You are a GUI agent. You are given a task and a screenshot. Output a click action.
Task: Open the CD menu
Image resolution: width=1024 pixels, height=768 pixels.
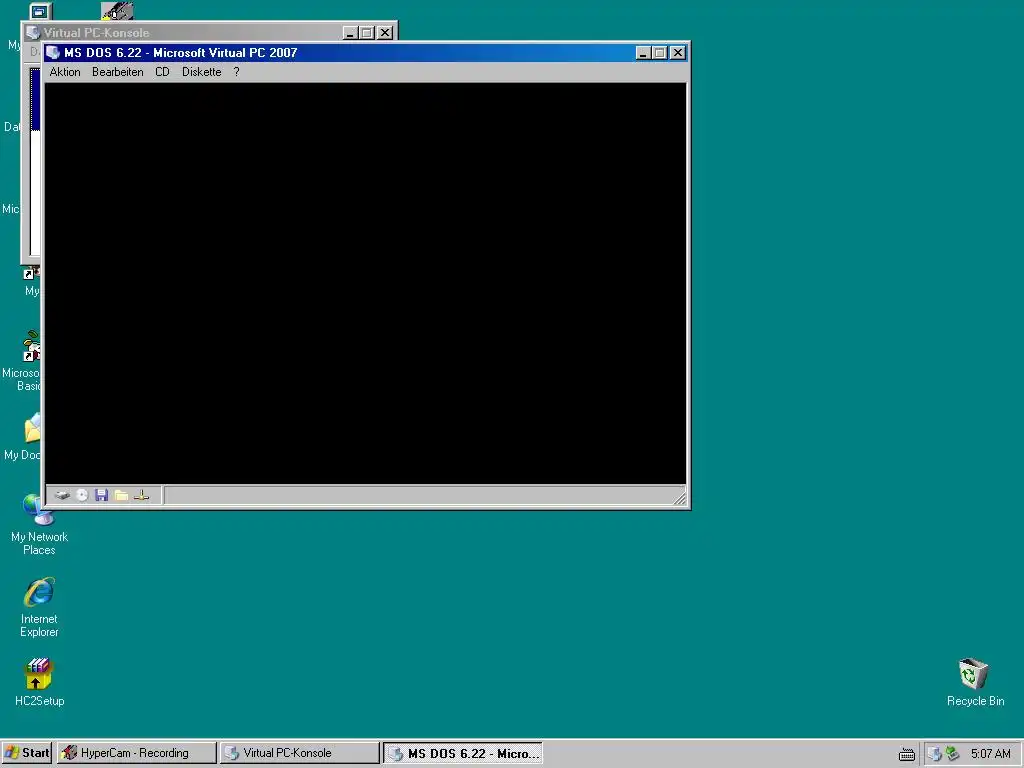tap(162, 72)
